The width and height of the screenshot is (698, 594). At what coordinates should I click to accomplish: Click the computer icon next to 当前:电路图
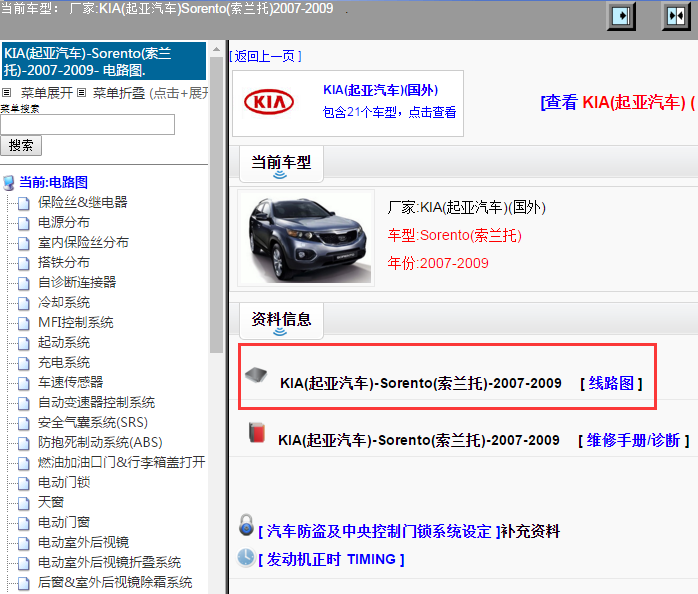(8, 183)
